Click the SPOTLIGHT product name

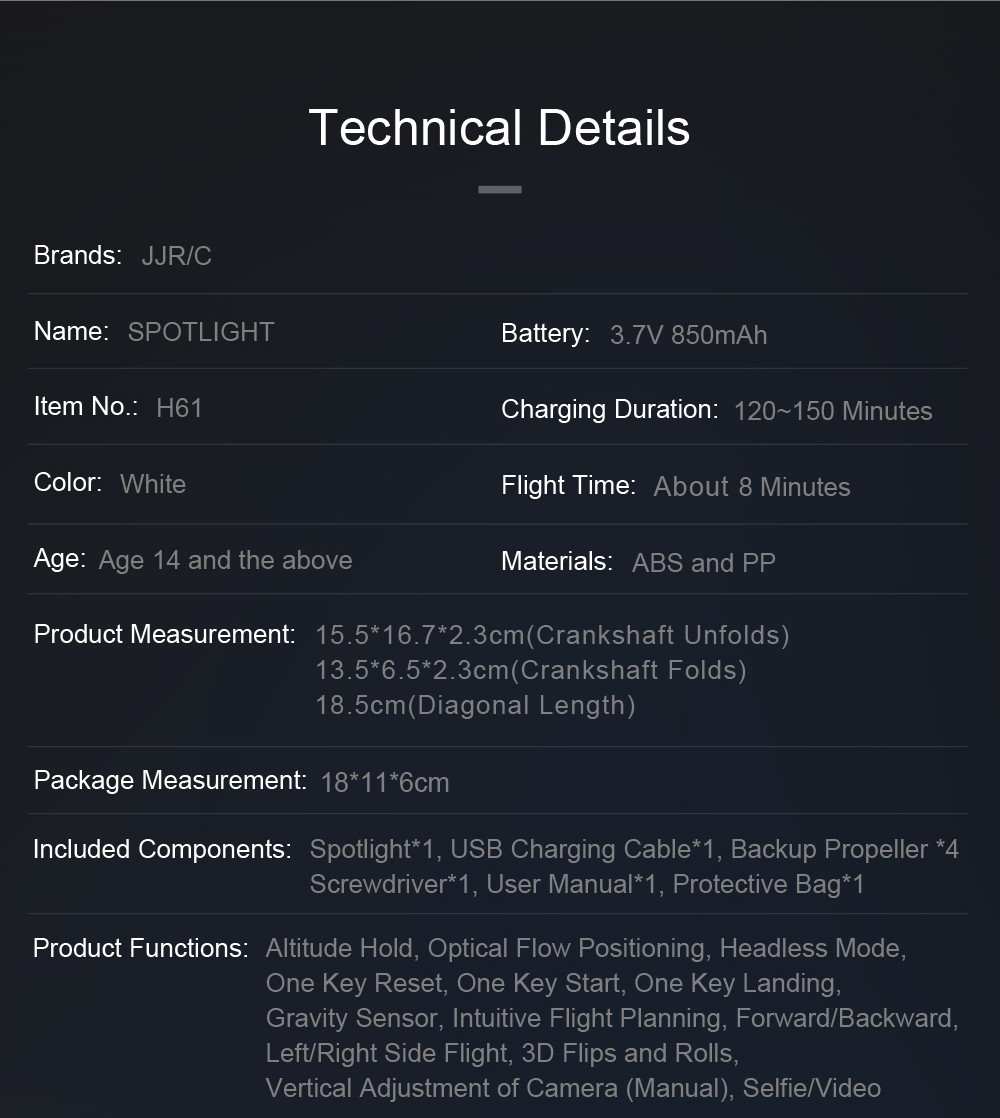click(201, 332)
